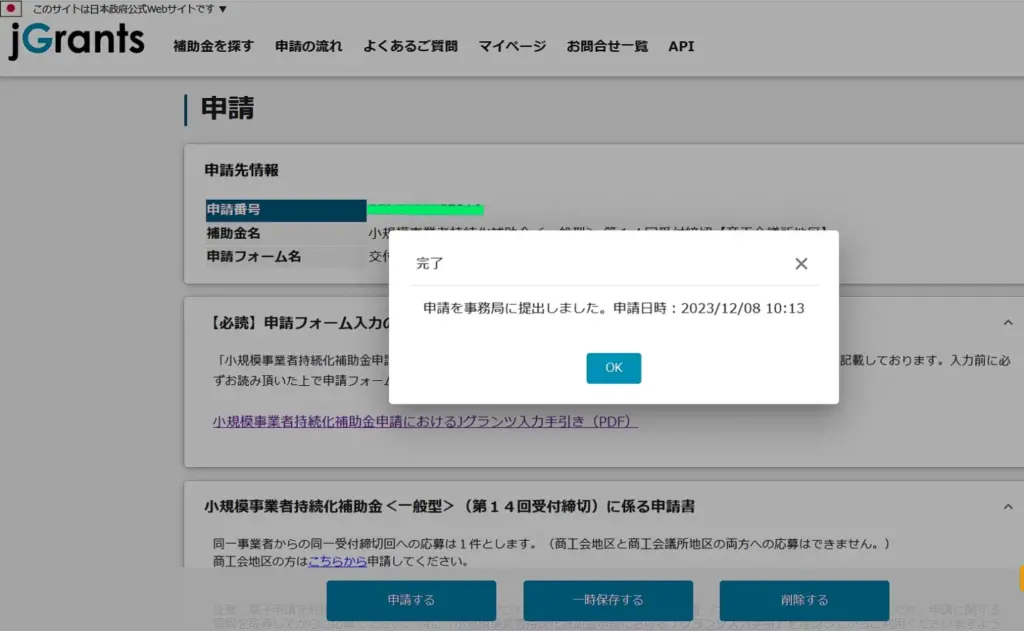Close the 完了 dialog with the X
Screen dimensions: 1024x631
(801, 264)
